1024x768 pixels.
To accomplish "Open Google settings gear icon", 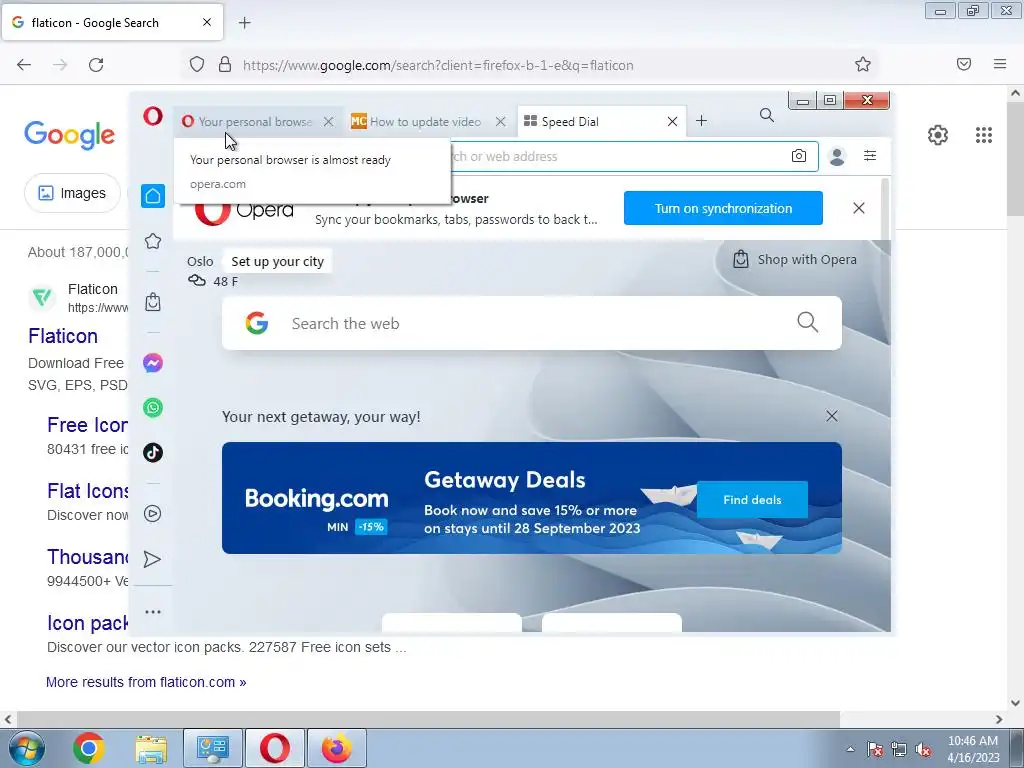I will pos(938,135).
